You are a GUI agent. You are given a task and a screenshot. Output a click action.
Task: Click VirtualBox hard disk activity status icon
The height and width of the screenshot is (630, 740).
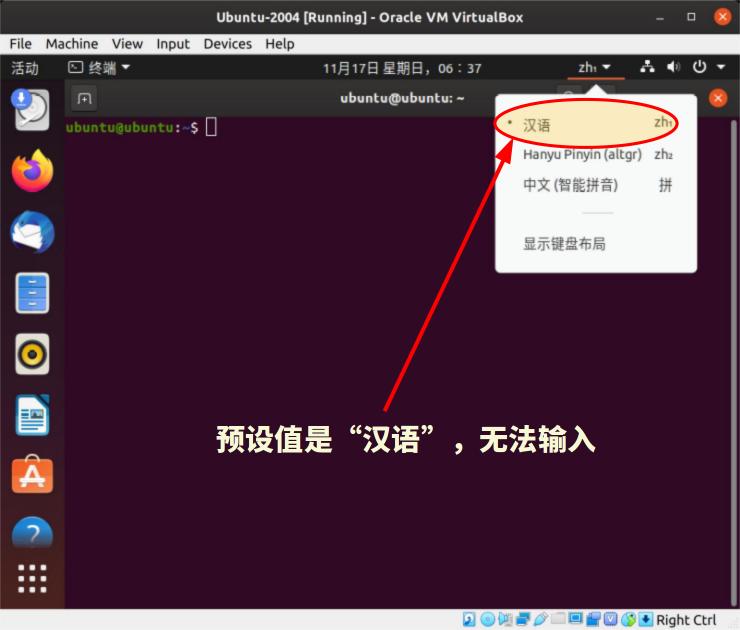469,619
